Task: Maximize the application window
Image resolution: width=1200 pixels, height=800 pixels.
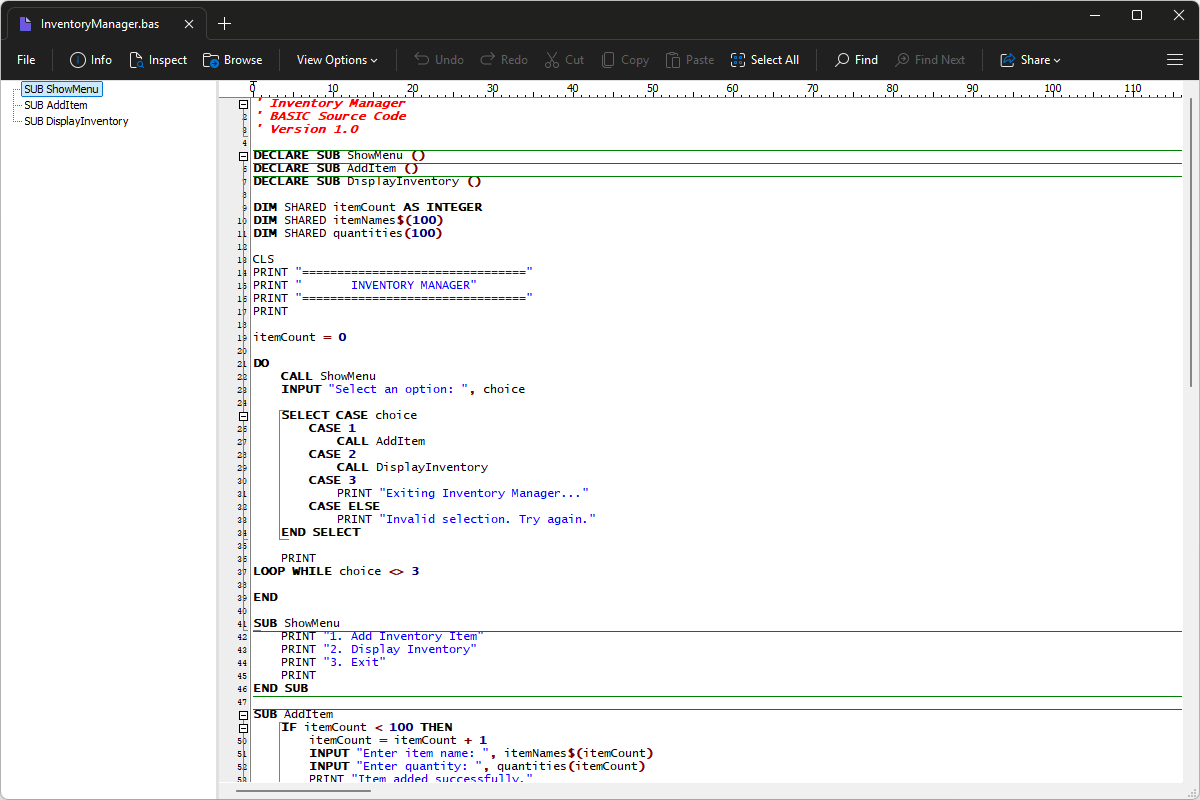Action: (x=1137, y=15)
